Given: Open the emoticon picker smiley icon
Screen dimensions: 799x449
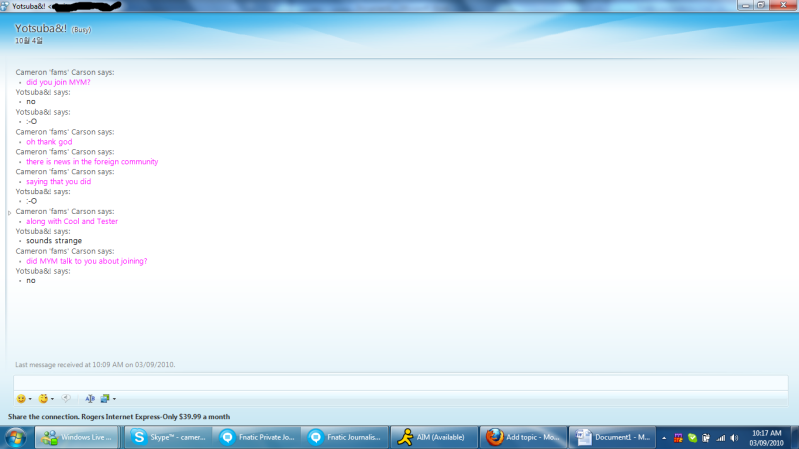Looking at the screenshot, I should coord(21,399).
